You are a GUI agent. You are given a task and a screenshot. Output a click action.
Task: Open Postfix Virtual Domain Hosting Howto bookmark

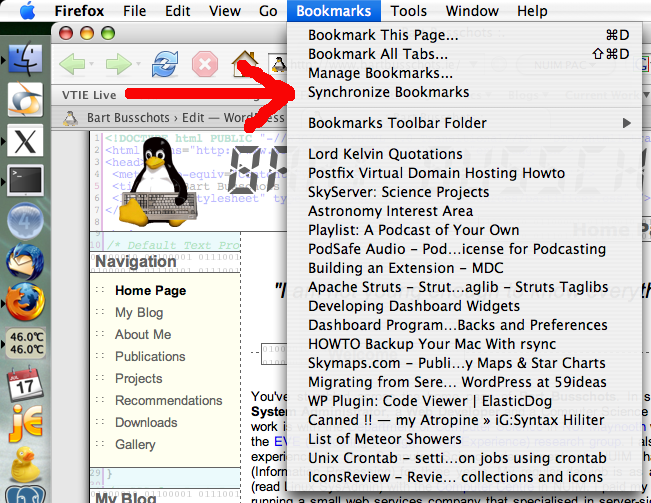pos(465,173)
